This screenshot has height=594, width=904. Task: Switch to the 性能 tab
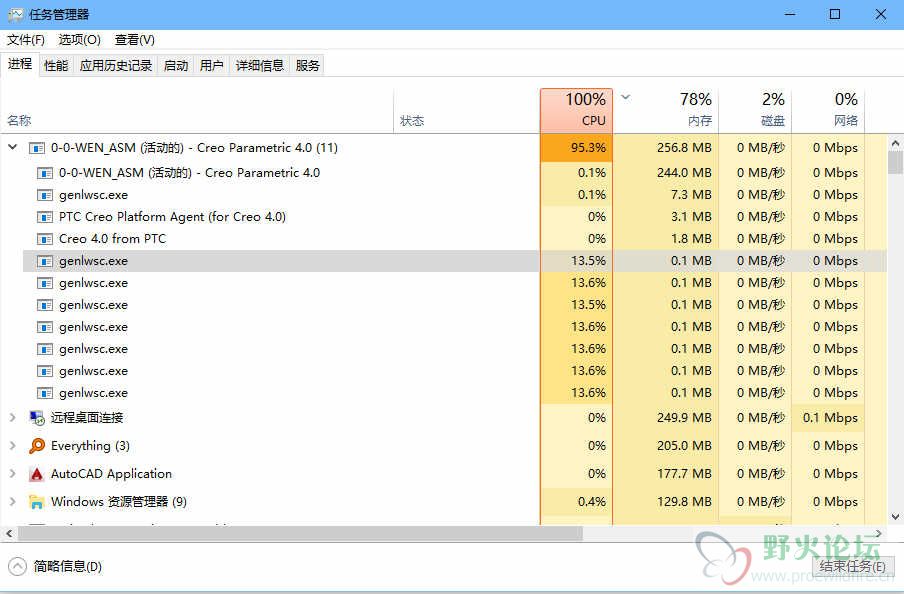56,66
